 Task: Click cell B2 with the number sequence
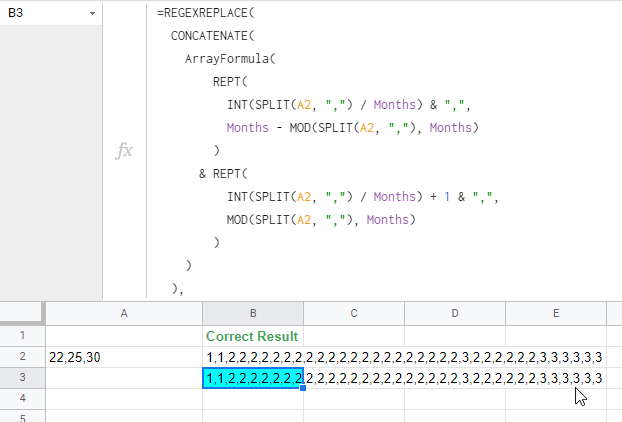(253, 357)
